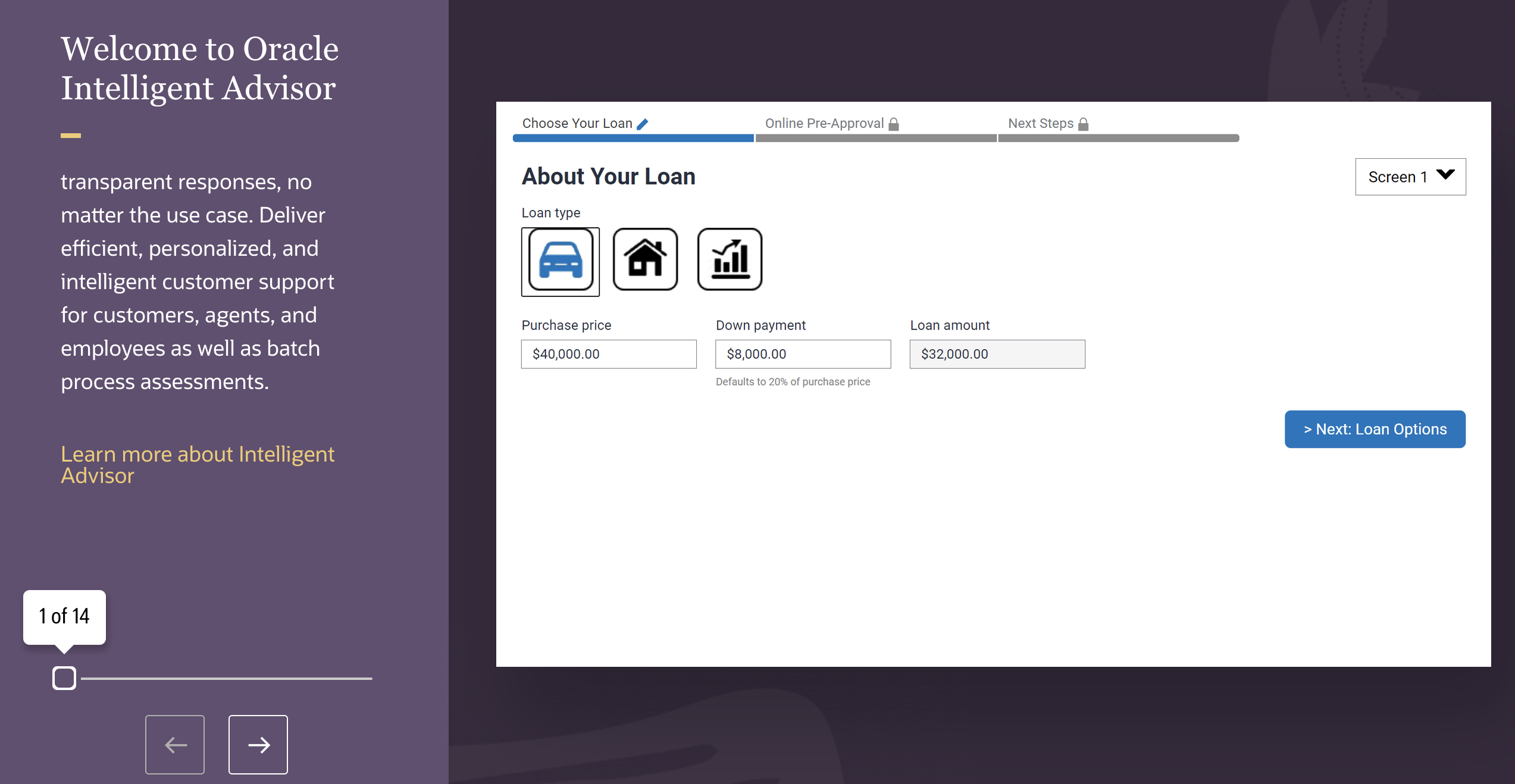Click the 1 of 14 page indicator
The height and width of the screenshot is (784, 1515).
(63, 616)
